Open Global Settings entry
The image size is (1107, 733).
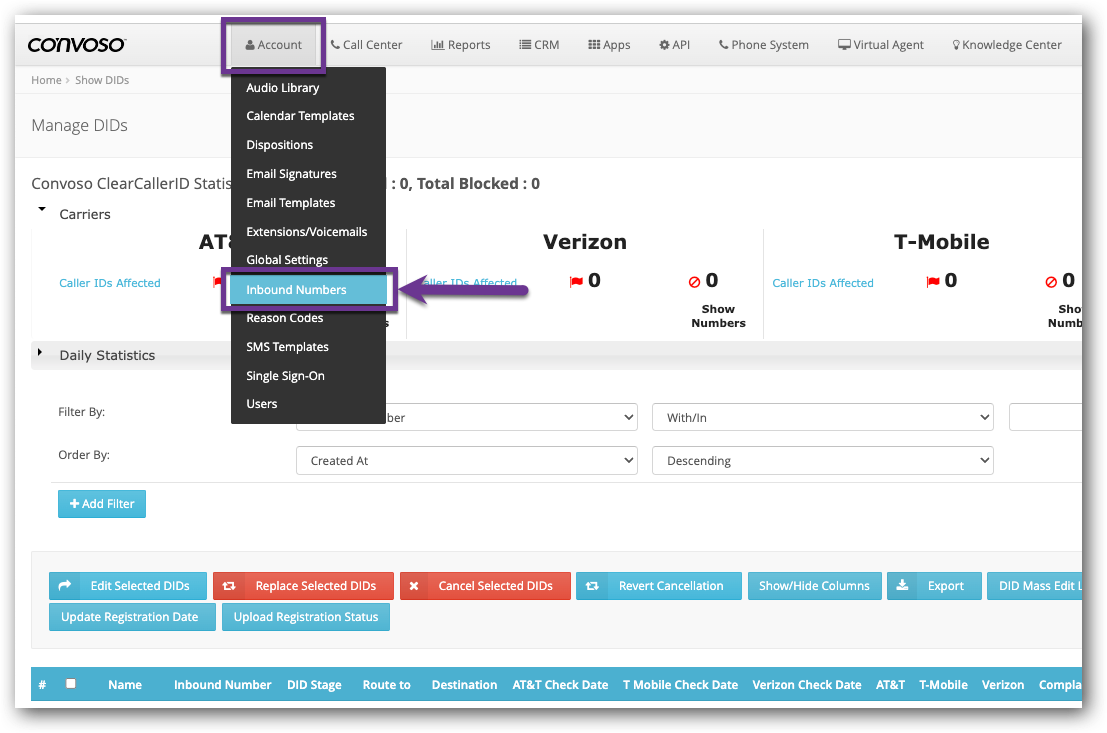pyautogui.click(x=309, y=260)
